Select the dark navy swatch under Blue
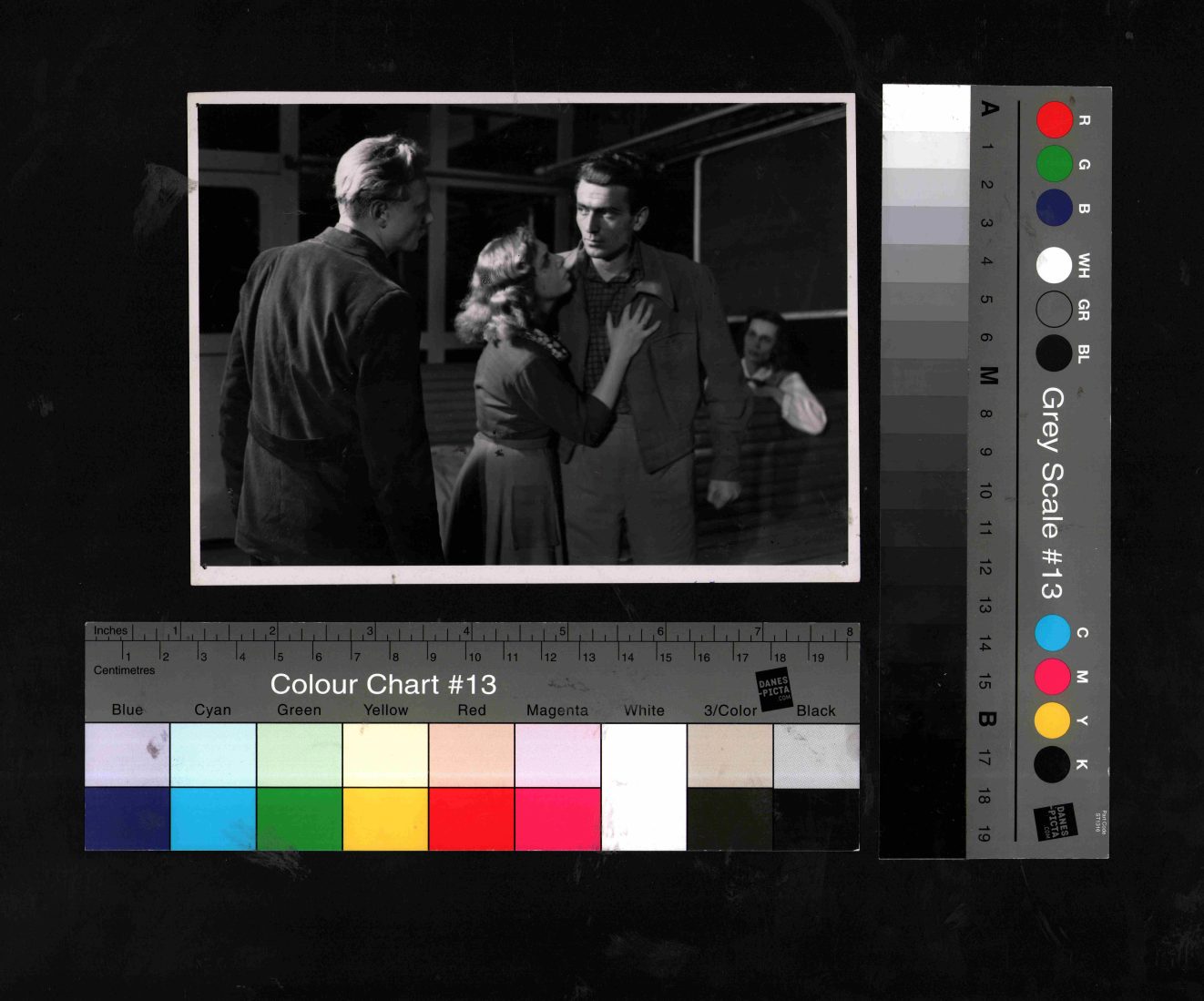This screenshot has height=1001, width=1204. pos(127,819)
